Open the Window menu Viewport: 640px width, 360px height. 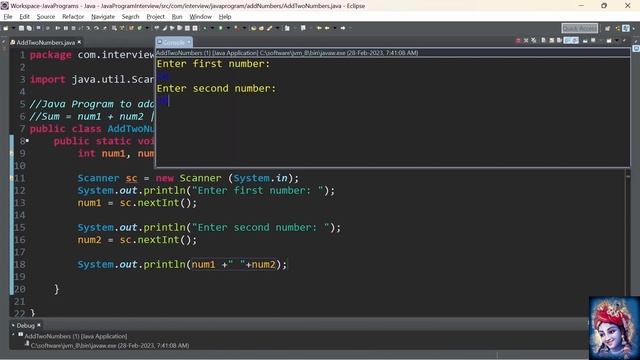point(200,17)
